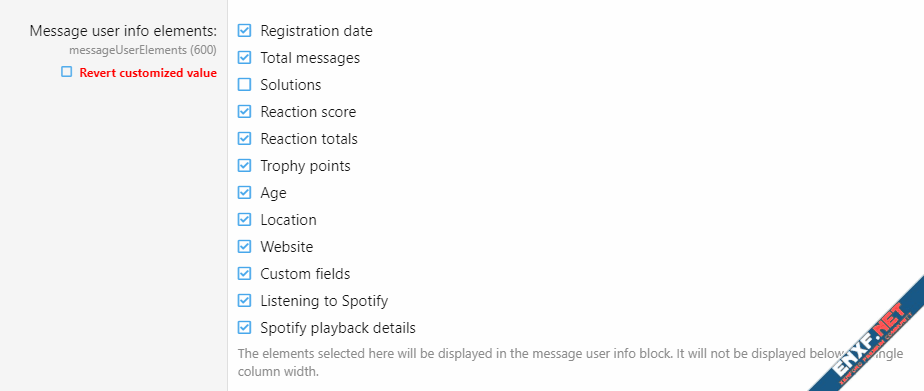Click the messageUserElements (600) option name

click(x=143, y=51)
